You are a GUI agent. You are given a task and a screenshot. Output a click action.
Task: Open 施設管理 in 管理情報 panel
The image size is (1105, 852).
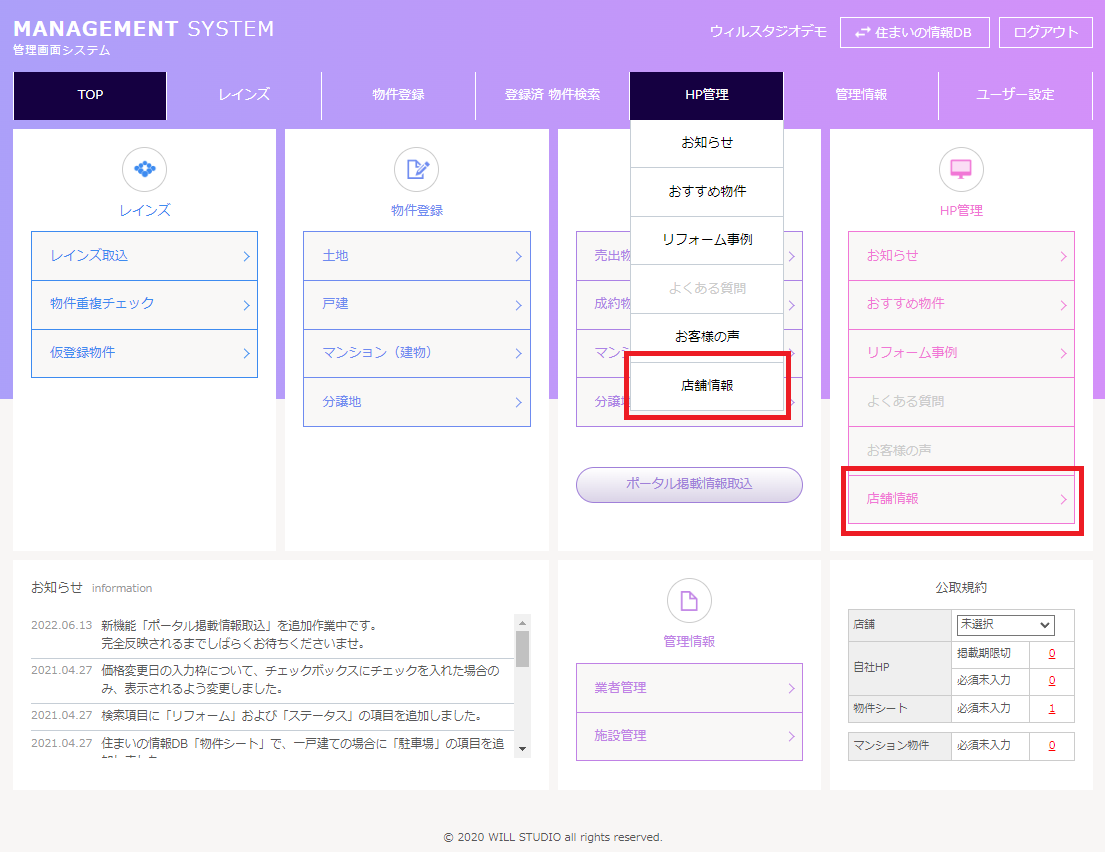(x=689, y=736)
